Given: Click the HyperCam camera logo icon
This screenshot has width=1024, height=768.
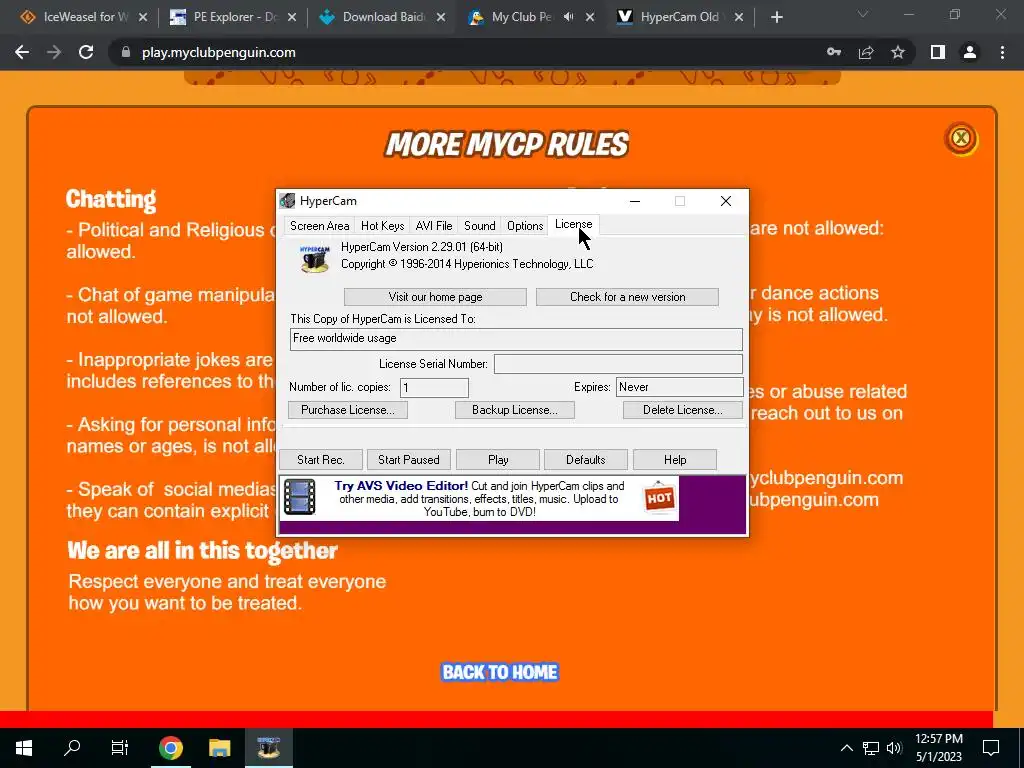Looking at the screenshot, I should 314,258.
